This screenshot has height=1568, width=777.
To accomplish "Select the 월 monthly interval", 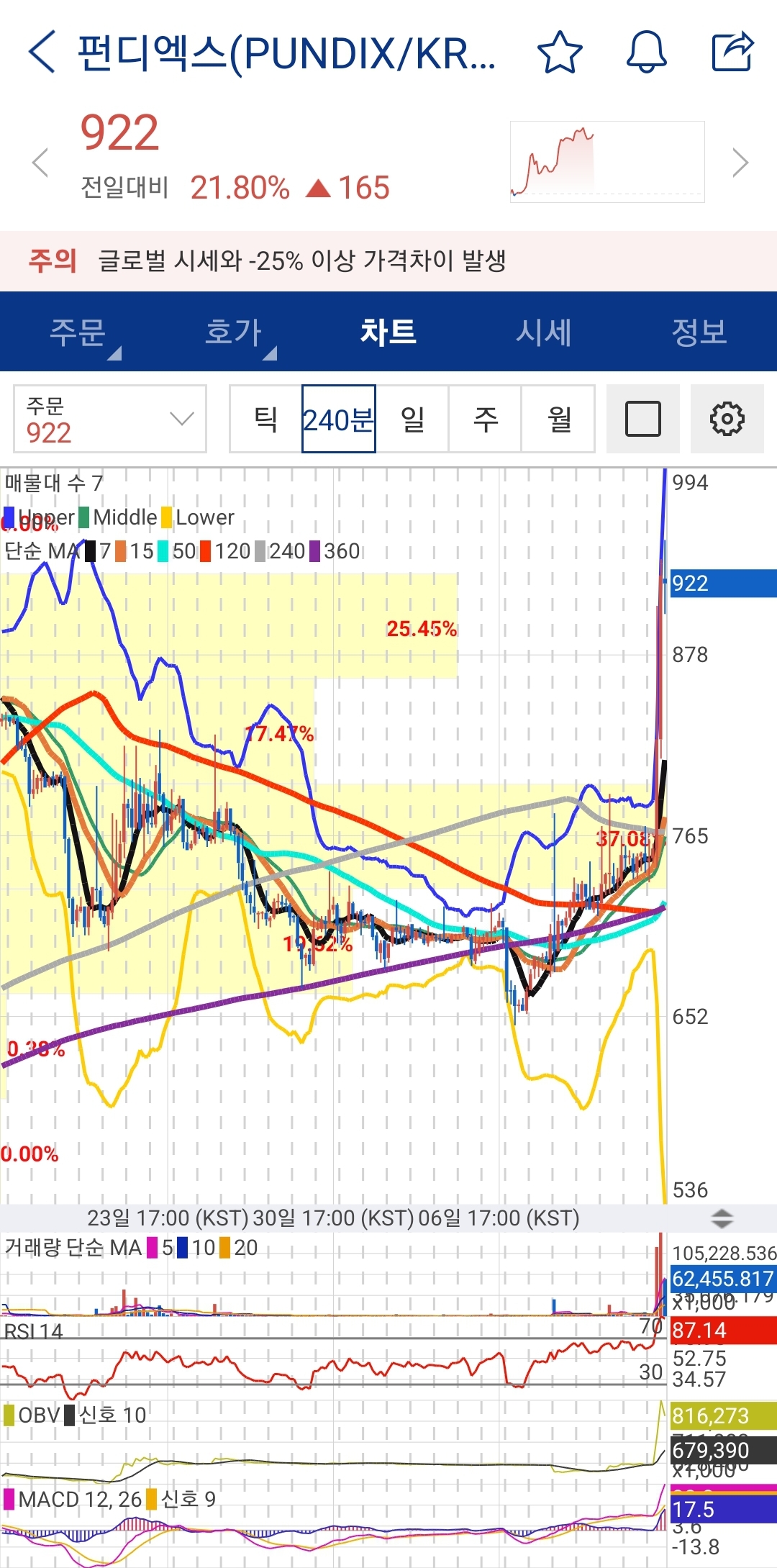I will click(x=559, y=419).
